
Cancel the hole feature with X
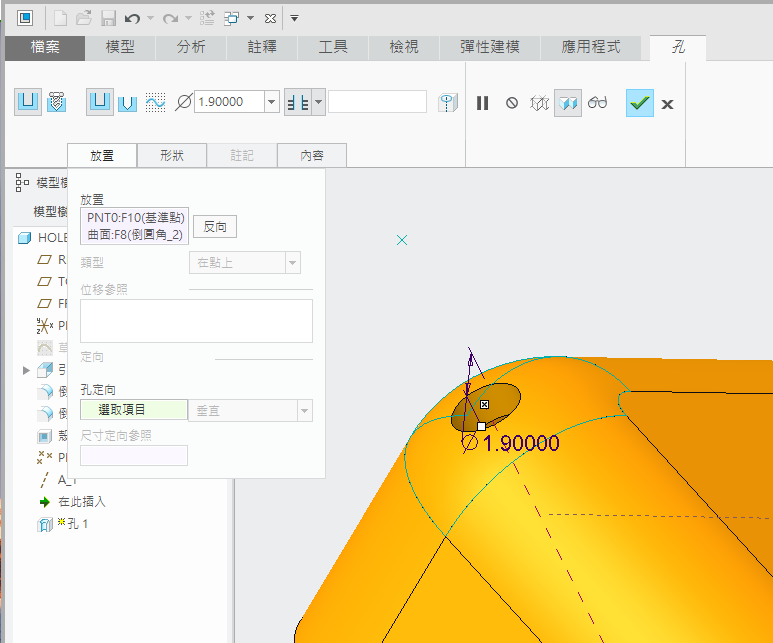tap(667, 103)
